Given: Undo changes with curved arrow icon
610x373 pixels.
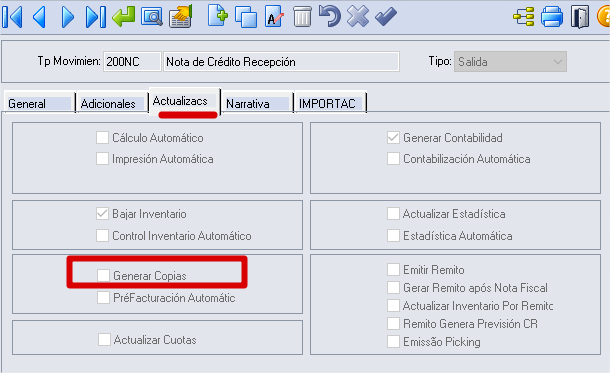Looking at the screenshot, I should (x=330, y=16).
